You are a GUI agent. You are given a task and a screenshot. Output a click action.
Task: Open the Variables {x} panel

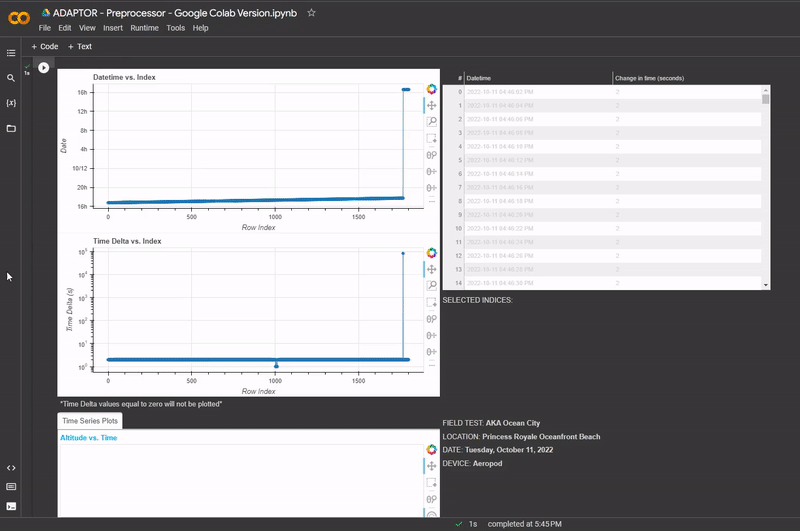[11, 103]
